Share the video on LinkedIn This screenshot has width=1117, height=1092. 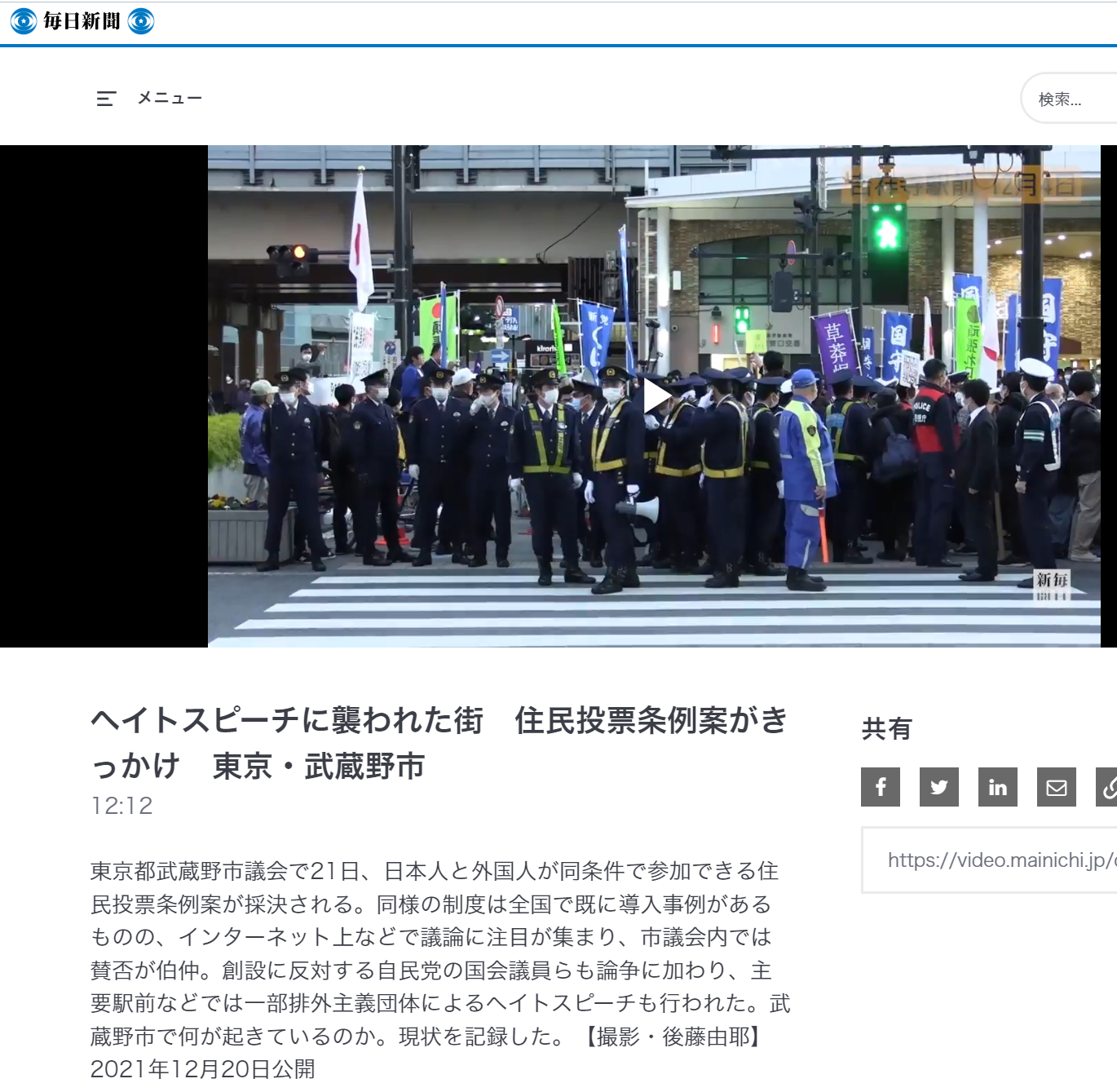pyautogui.click(x=997, y=787)
